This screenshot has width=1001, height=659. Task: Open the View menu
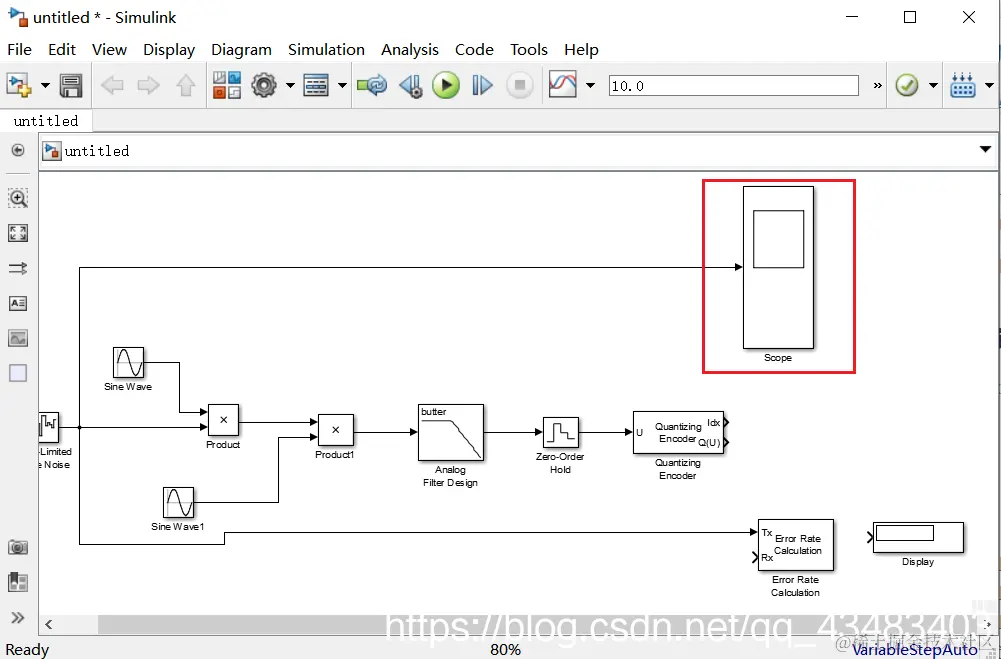tap(109, 50)
